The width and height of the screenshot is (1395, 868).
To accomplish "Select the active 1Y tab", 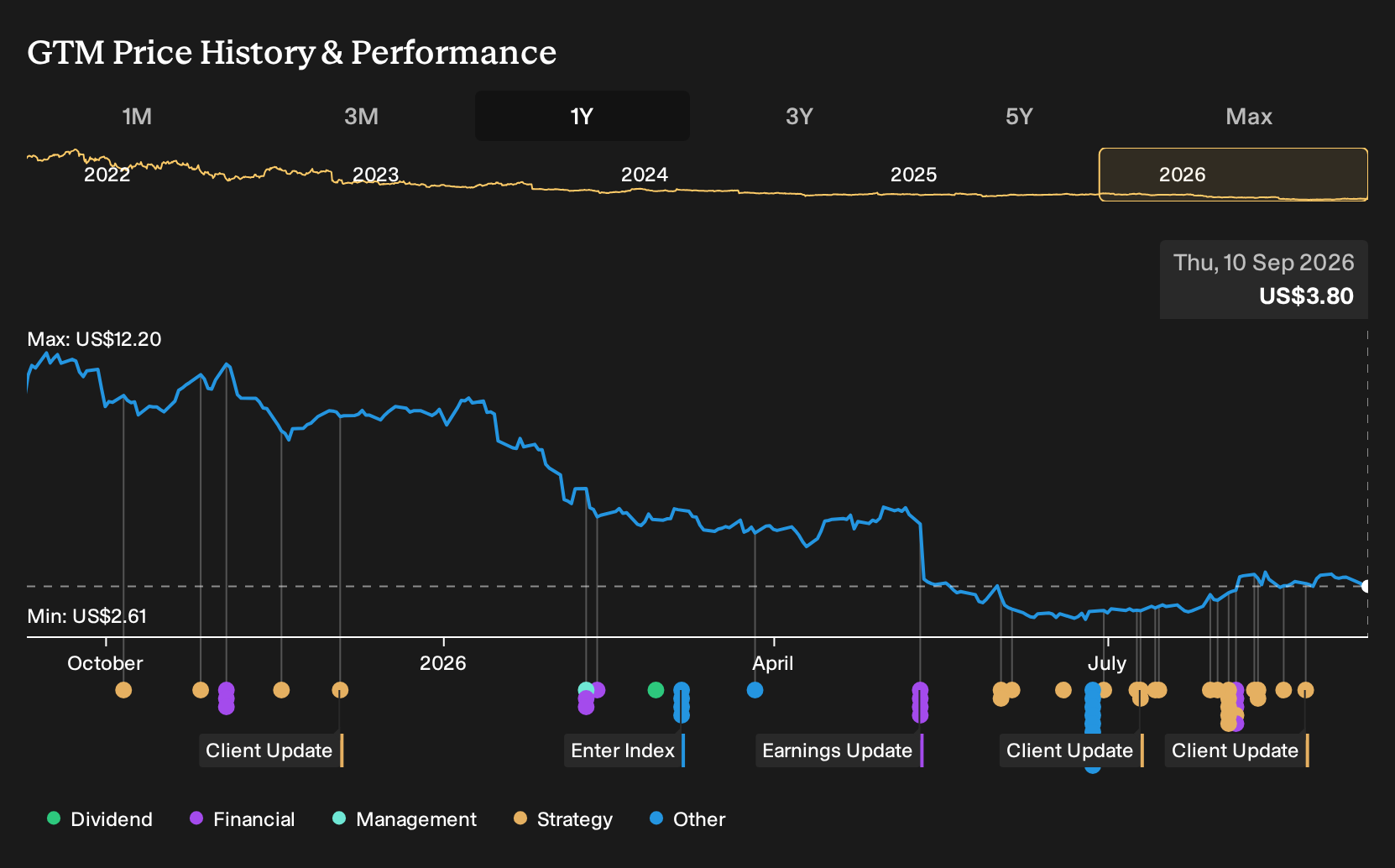I will click(x=583, y=116).
